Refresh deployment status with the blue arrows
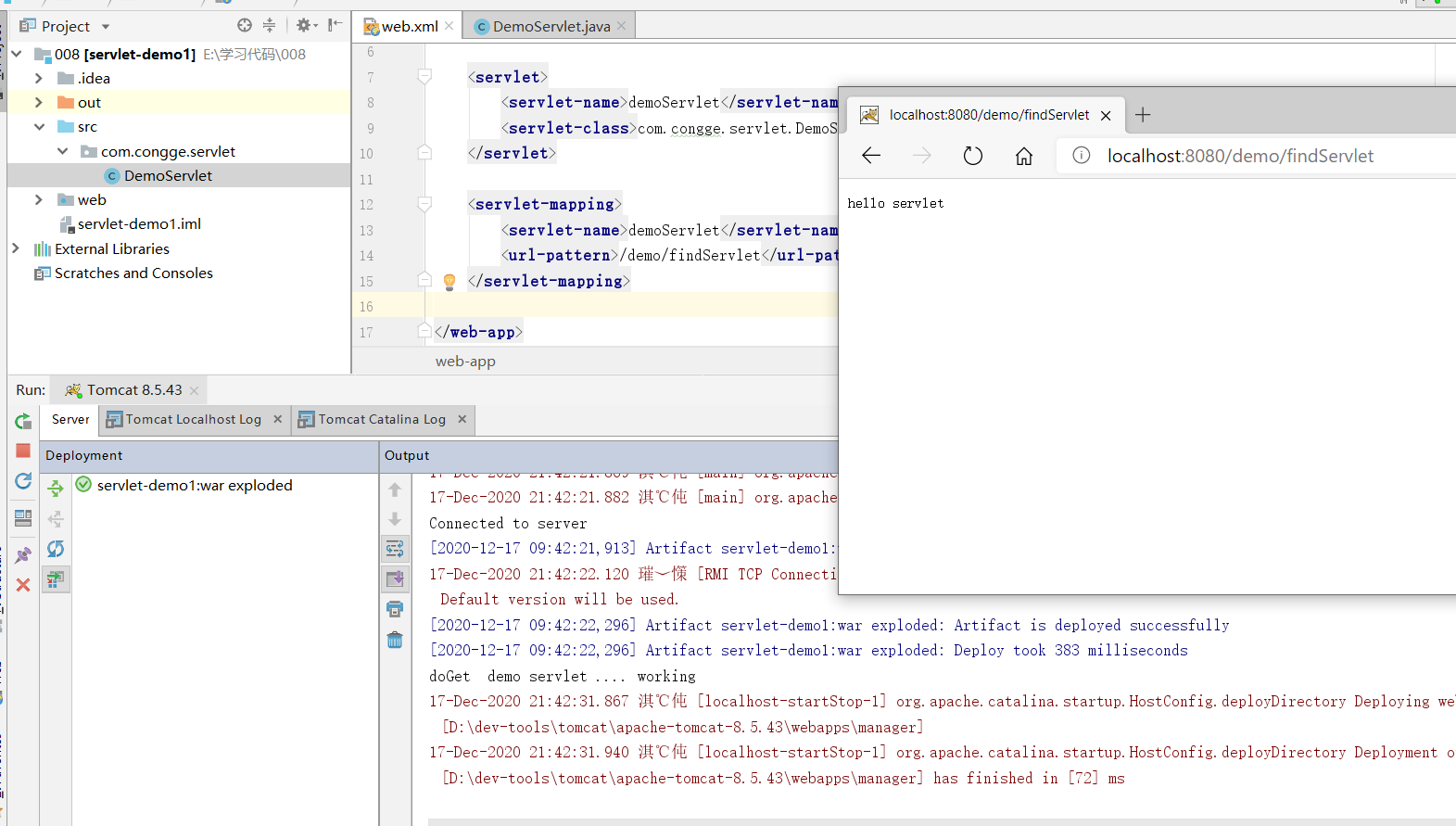The width and height of the screenshot is (1456, 826). point(56,549)
